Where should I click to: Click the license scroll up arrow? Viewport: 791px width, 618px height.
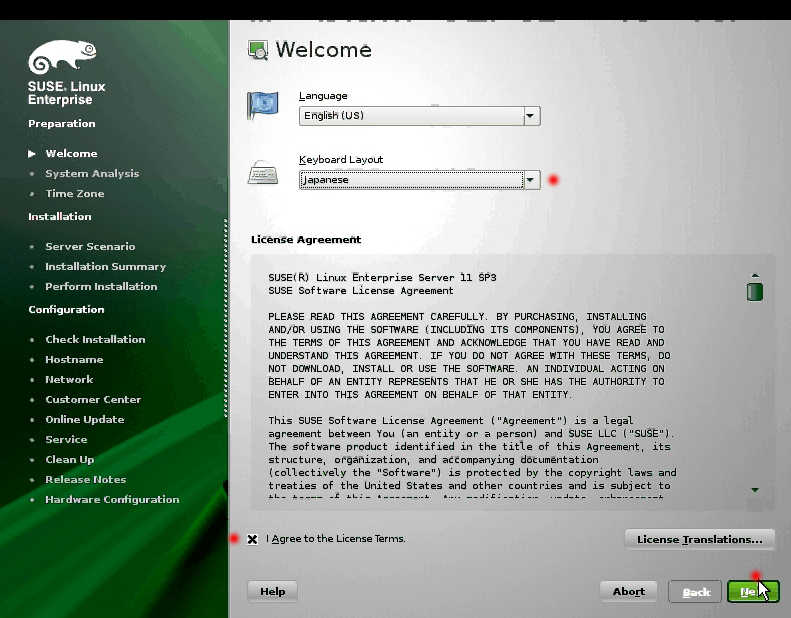click(755, 276)
